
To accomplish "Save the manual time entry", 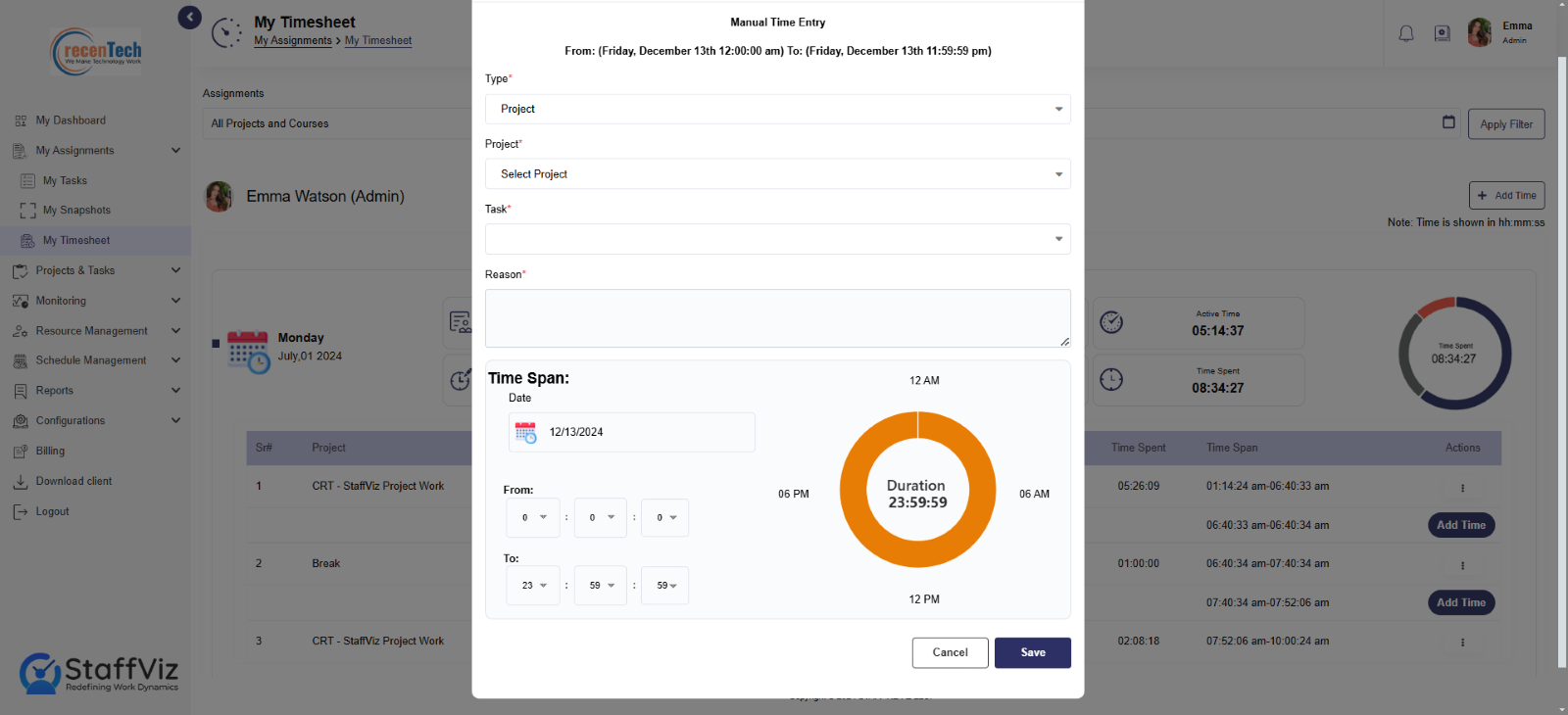I will click(x=1033, y=652).
